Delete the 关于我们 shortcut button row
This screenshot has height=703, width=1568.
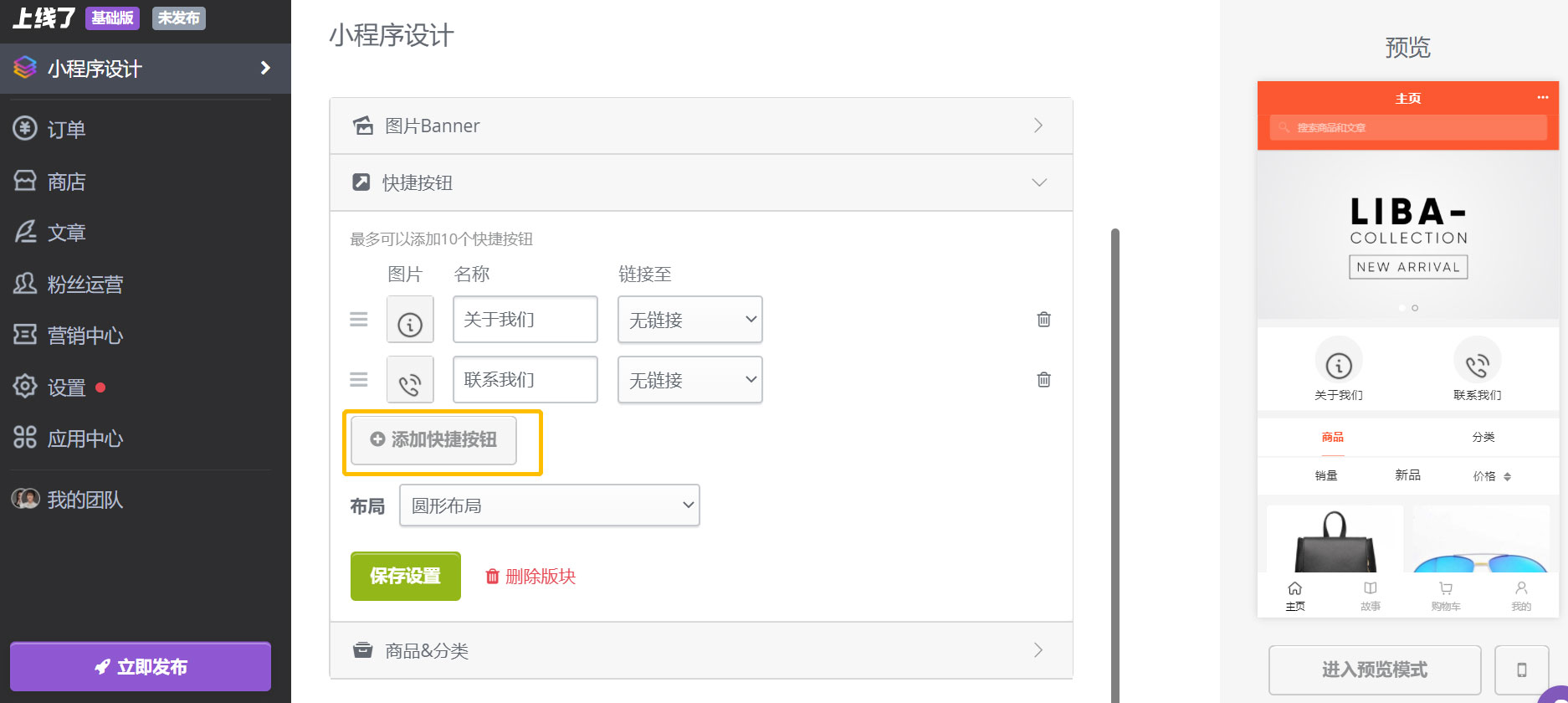1043,320
